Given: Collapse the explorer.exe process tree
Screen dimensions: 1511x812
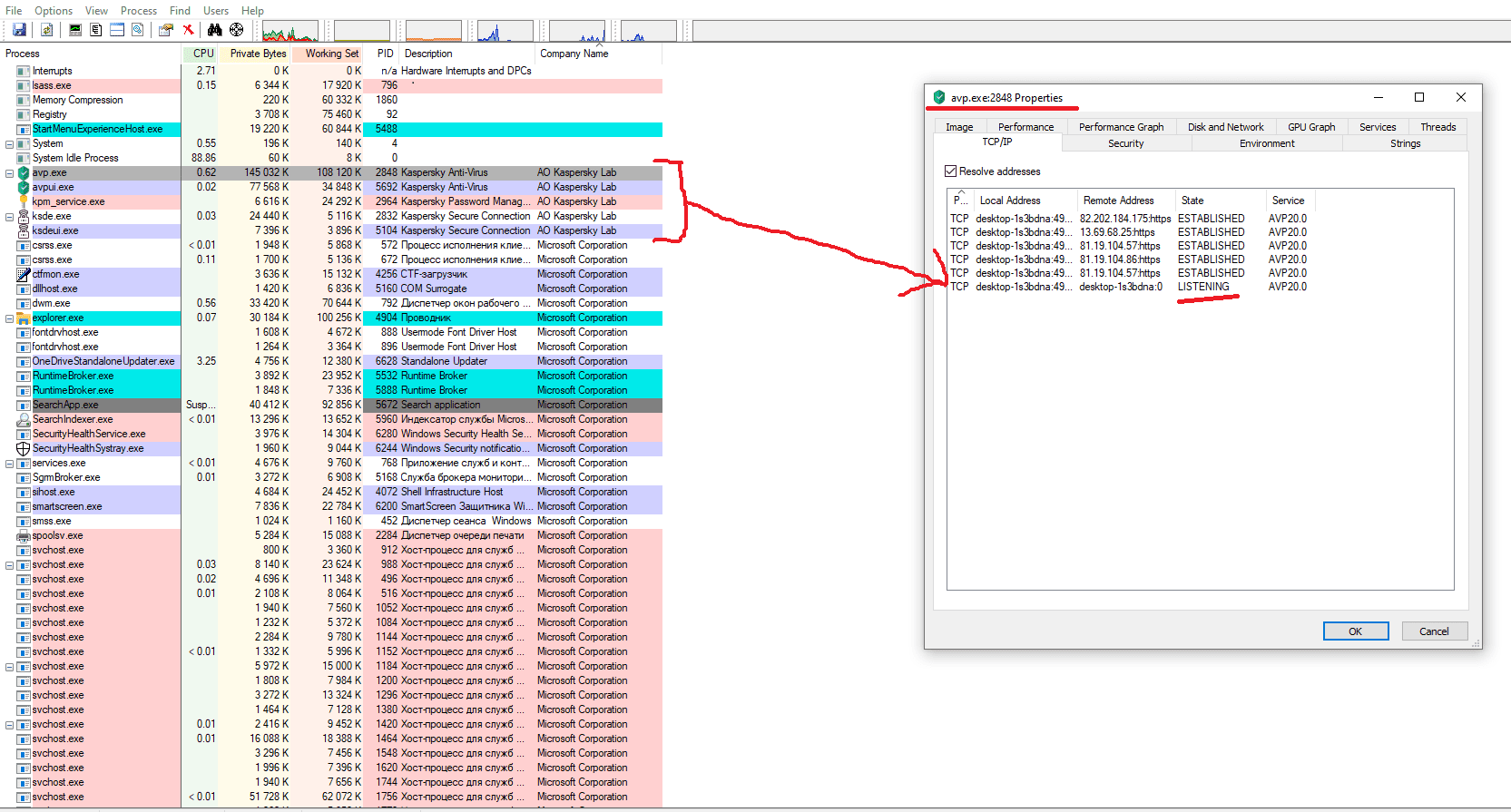Looking at the screenshot, I should tap(9, 318).
